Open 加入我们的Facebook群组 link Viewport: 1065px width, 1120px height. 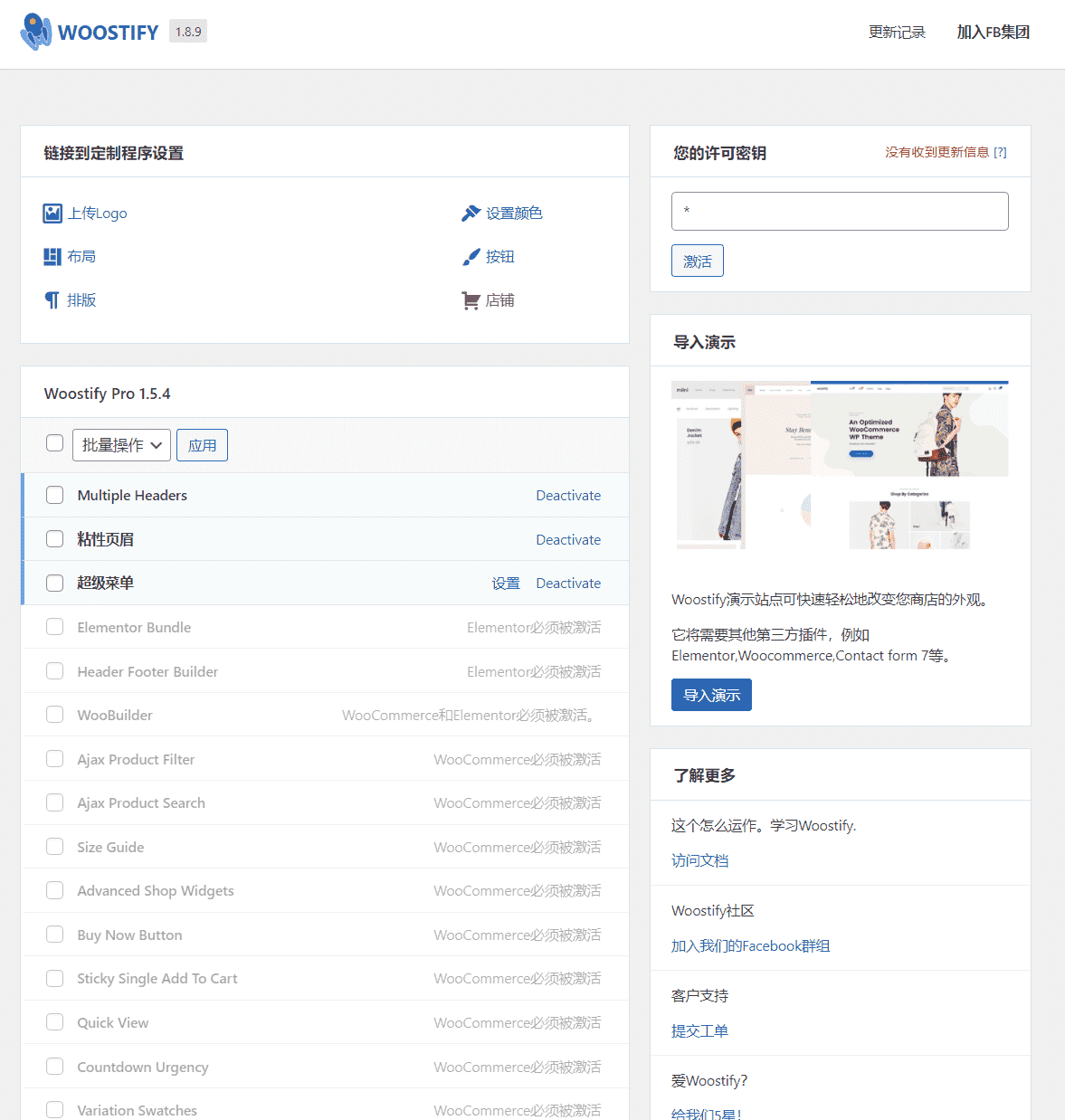tap(750, 945)
